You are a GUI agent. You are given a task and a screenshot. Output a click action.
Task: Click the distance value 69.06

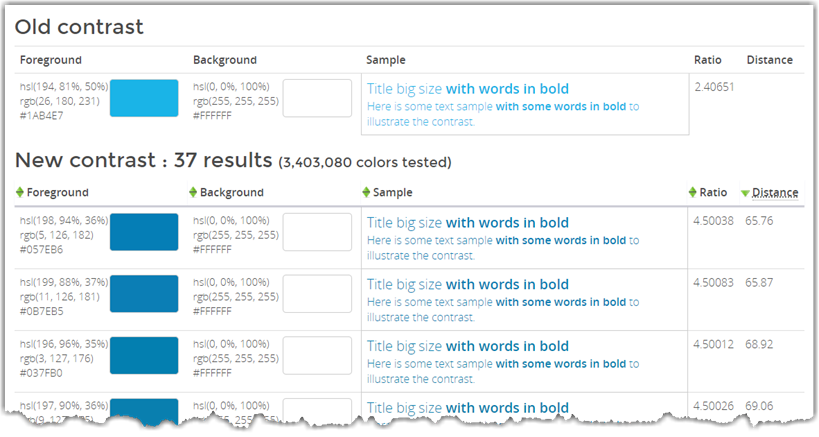[x=759, y=406]
